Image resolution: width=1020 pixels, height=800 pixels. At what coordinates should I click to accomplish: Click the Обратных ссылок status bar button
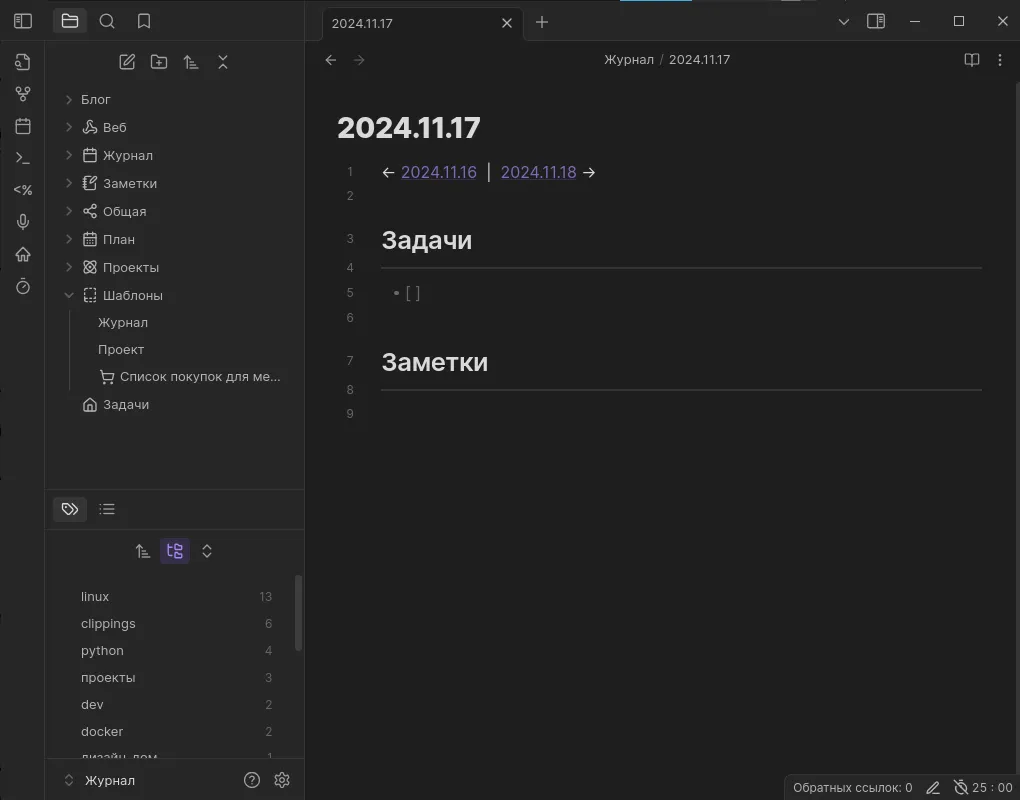click(x=852, y=787)
